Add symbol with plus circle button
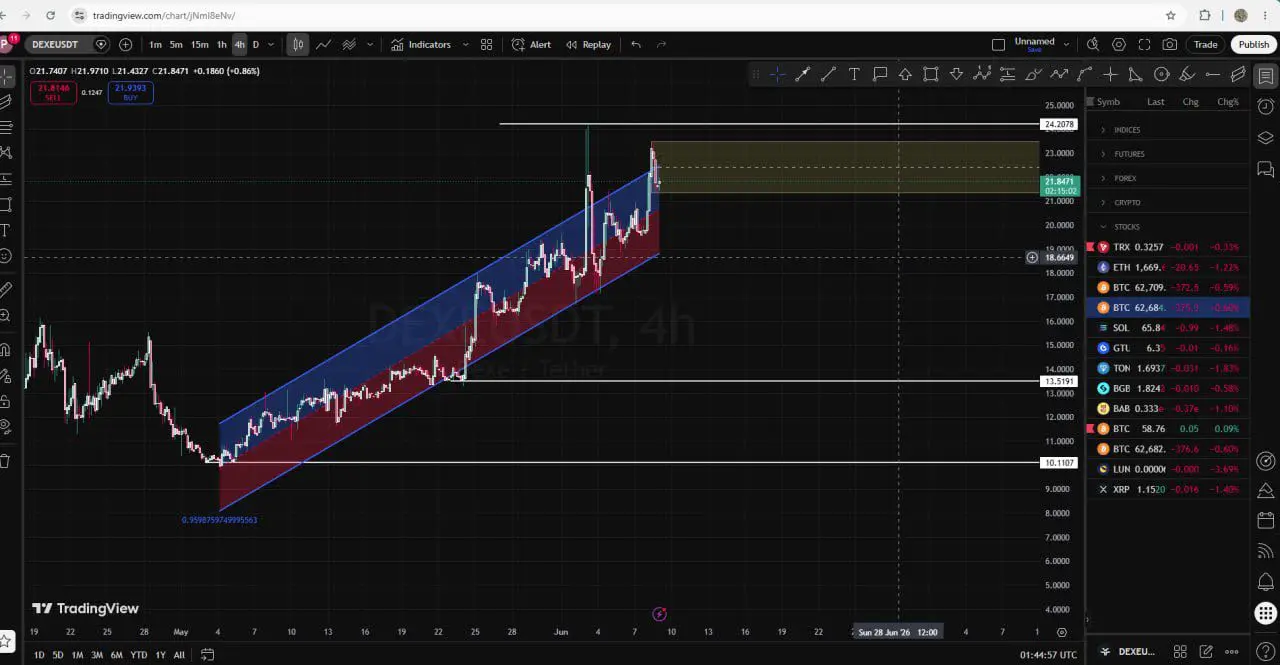The image size is (1280, 665). tap(125, 44)
